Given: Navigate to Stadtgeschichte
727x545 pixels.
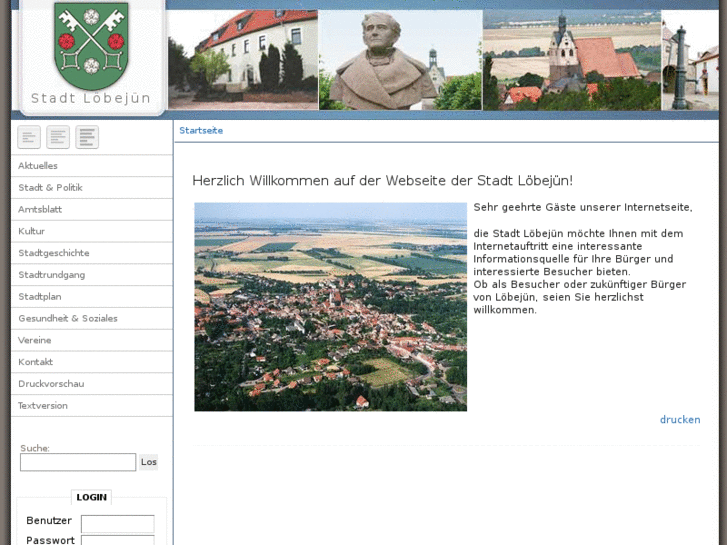Looking at the screenshot, I should 54,254.
